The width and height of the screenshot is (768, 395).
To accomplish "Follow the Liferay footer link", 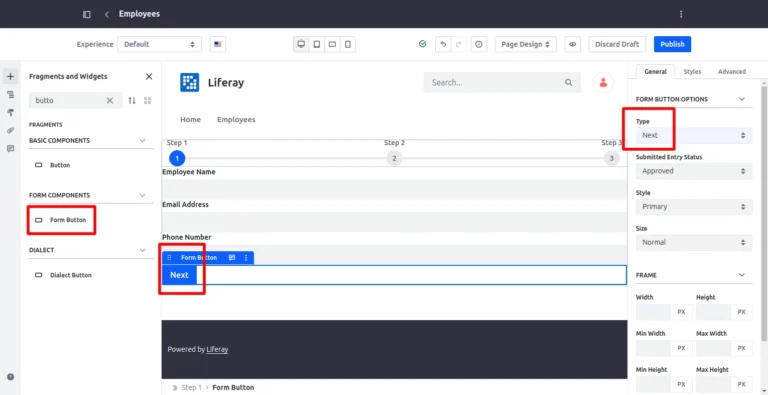I will point(217,349).
